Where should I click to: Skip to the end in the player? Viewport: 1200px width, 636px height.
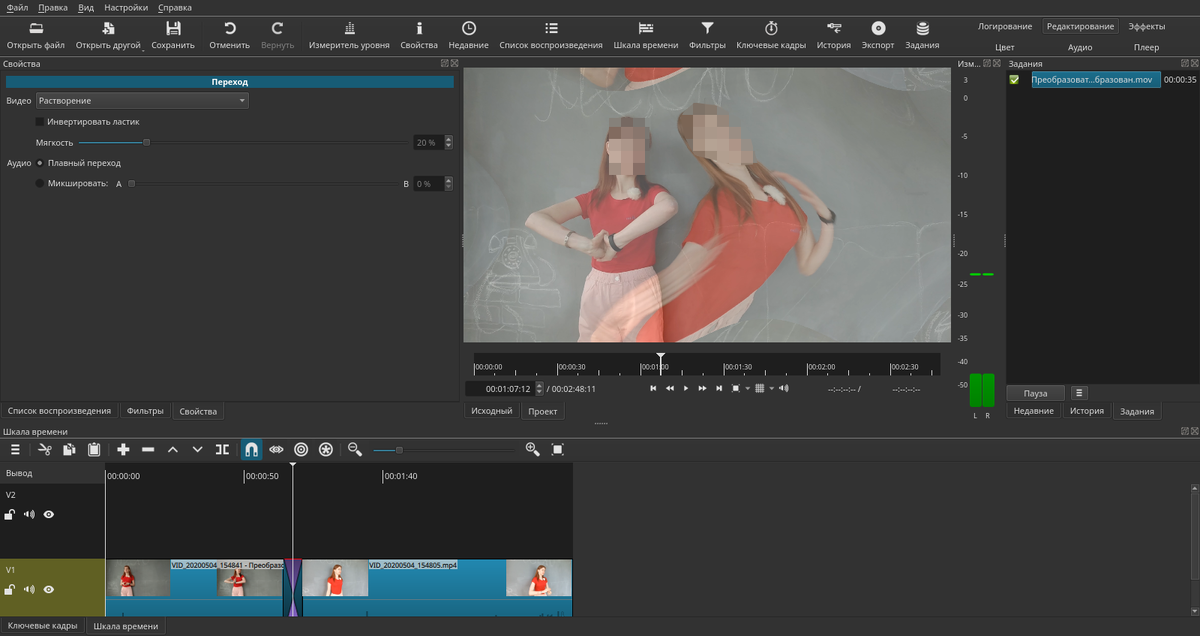point(719,388)
